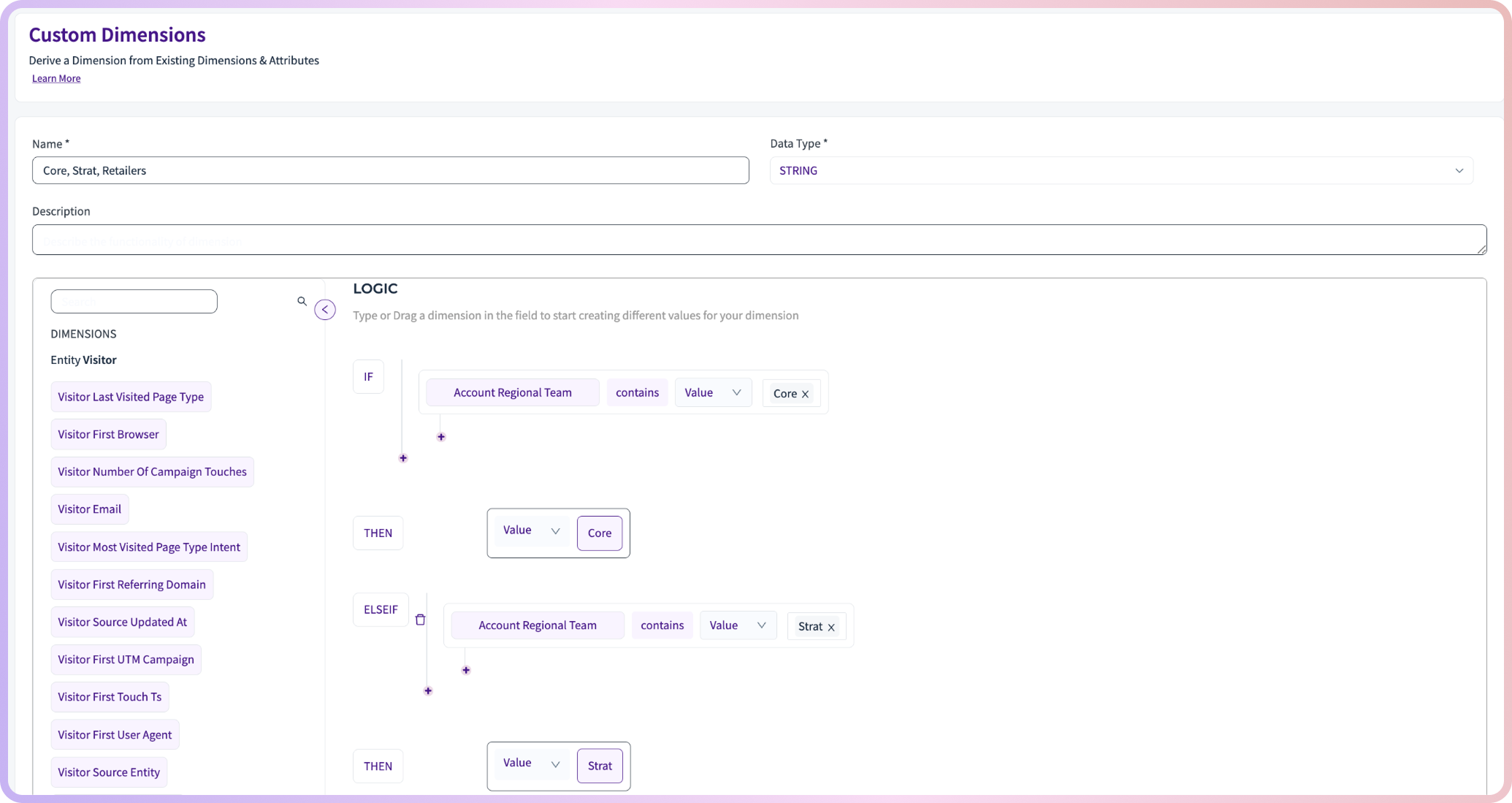Select the Visitor Email dimension chip
This screenshot has height=803, width=1512.
click(x=90, y=509)
